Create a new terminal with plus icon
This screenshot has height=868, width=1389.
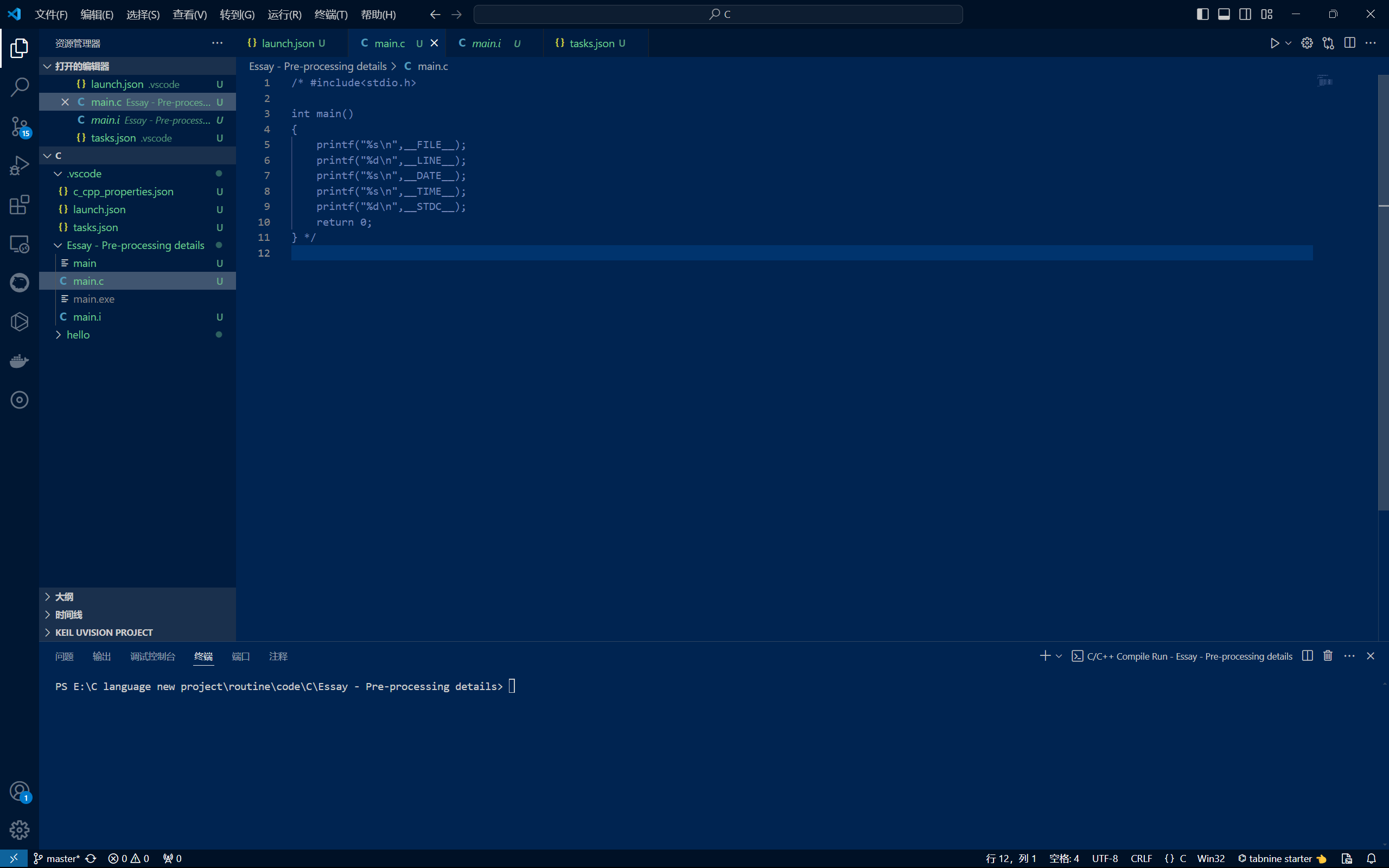tap(1044, 655)
